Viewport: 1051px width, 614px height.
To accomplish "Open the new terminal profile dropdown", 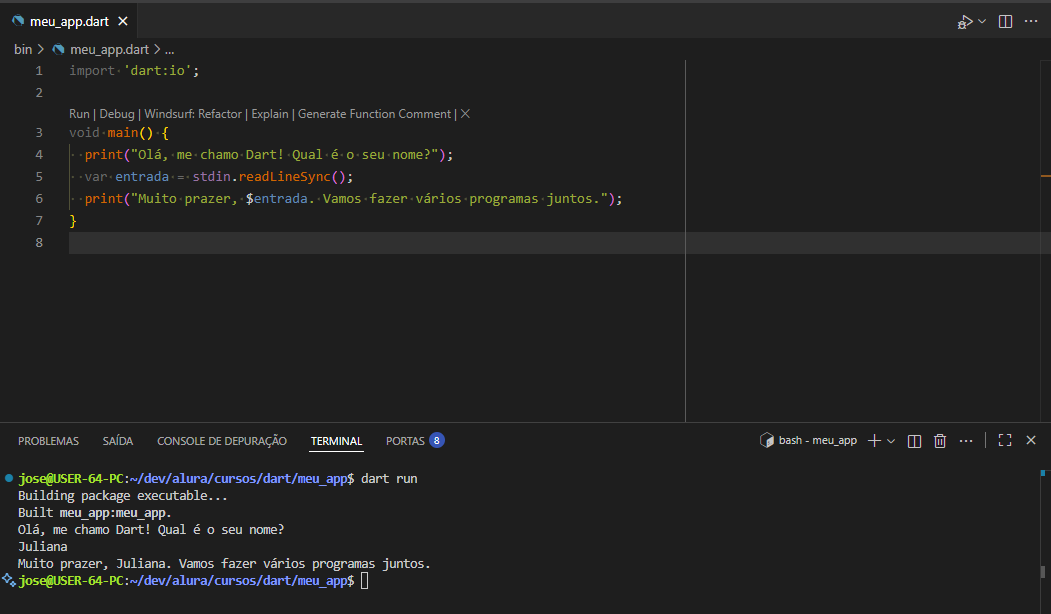I will pyautogui.click(x=891, y=440).
